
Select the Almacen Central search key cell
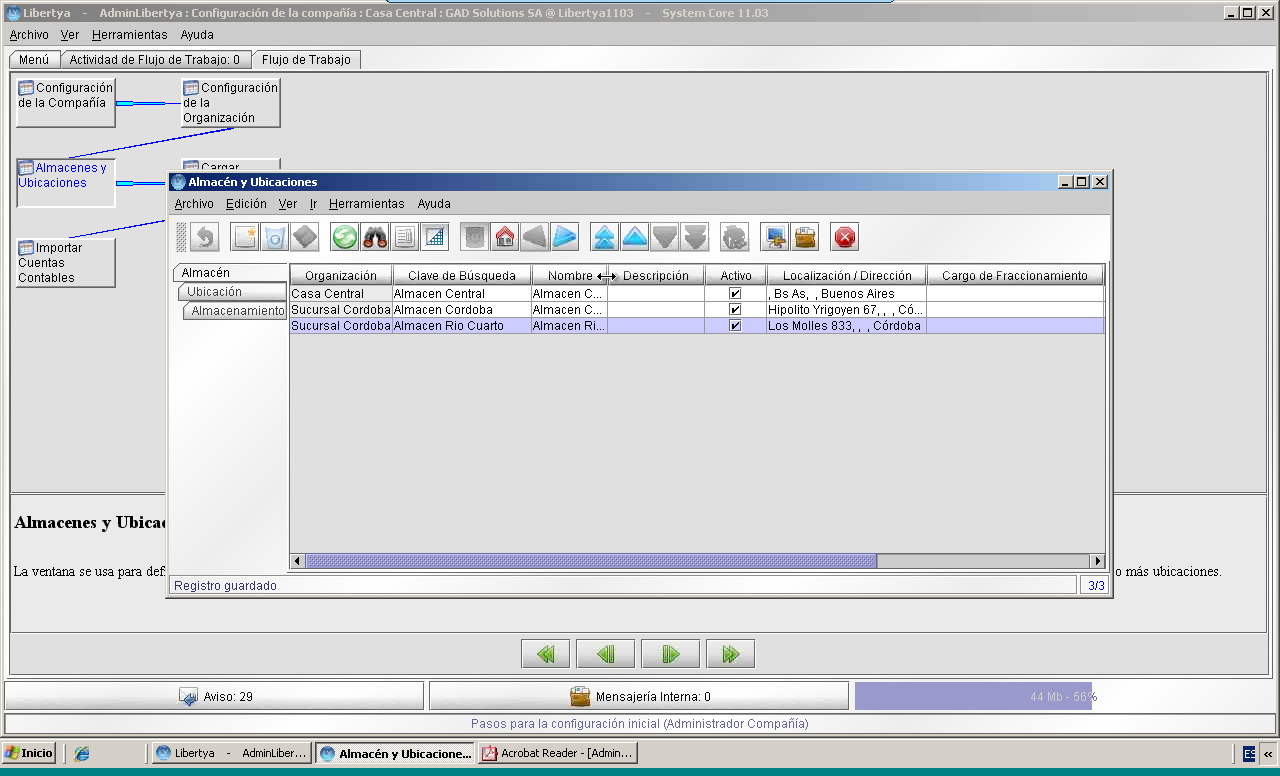(x=462, y=294)
